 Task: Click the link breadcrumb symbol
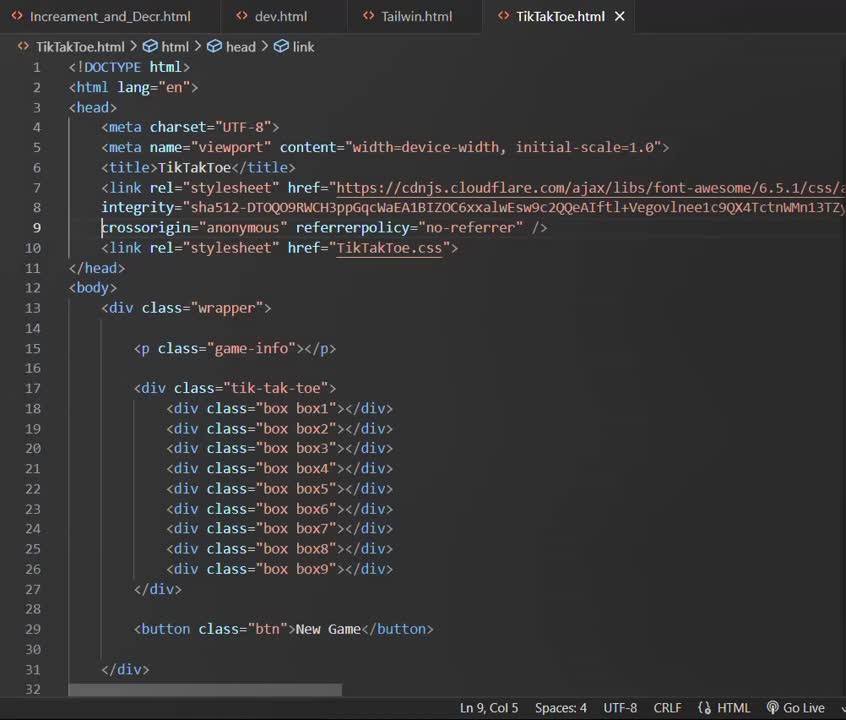click(x=303, y=47)
